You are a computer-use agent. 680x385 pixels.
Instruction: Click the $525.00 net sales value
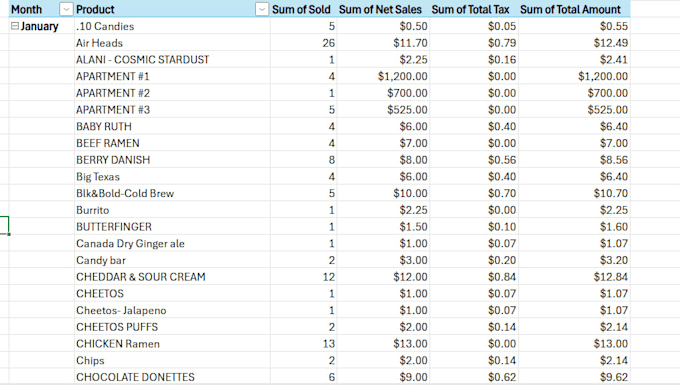click(x=407, y=110)
